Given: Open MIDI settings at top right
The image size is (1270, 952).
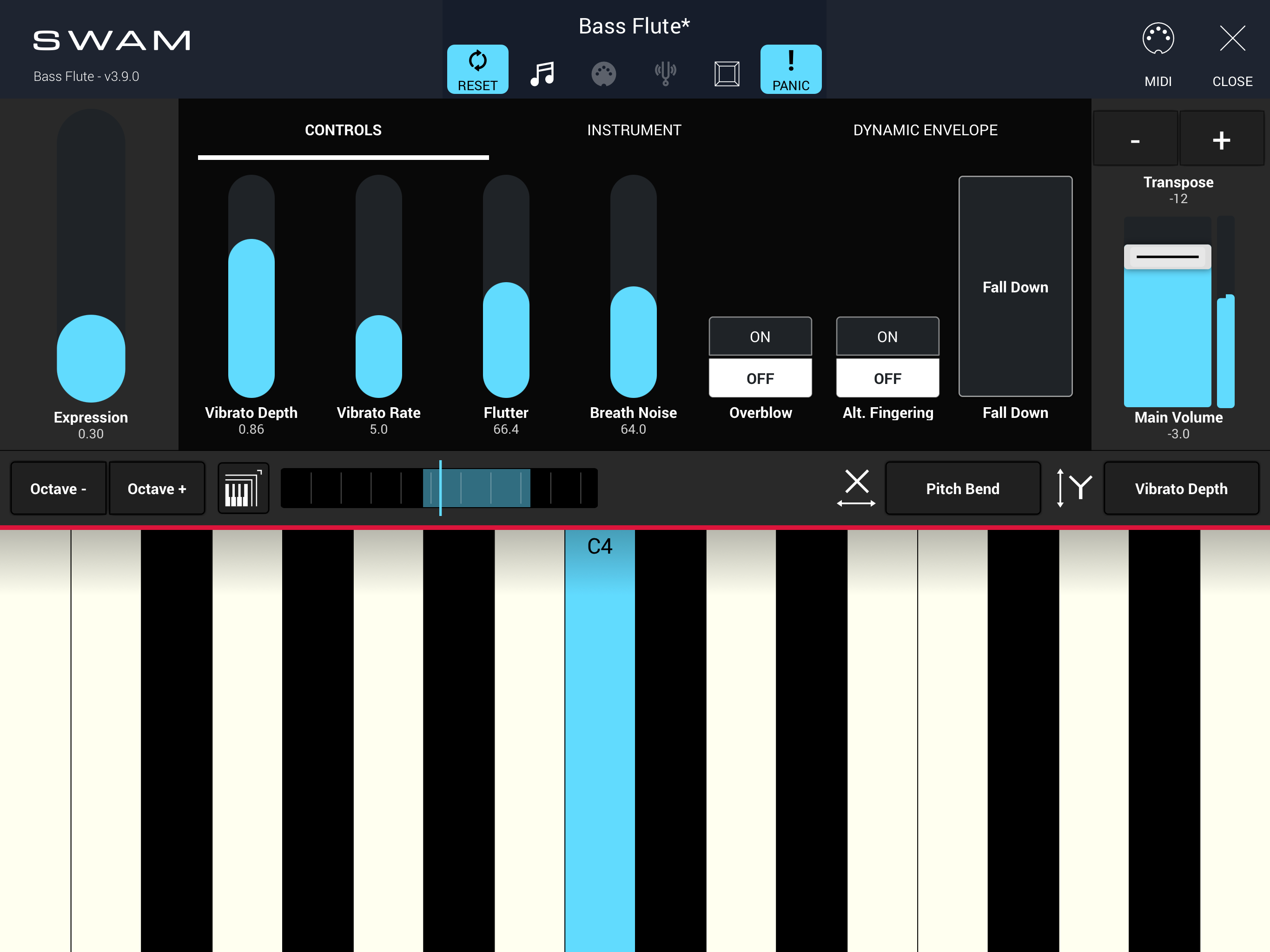Looking at the screenshot, I should [x=1158, y=54].
